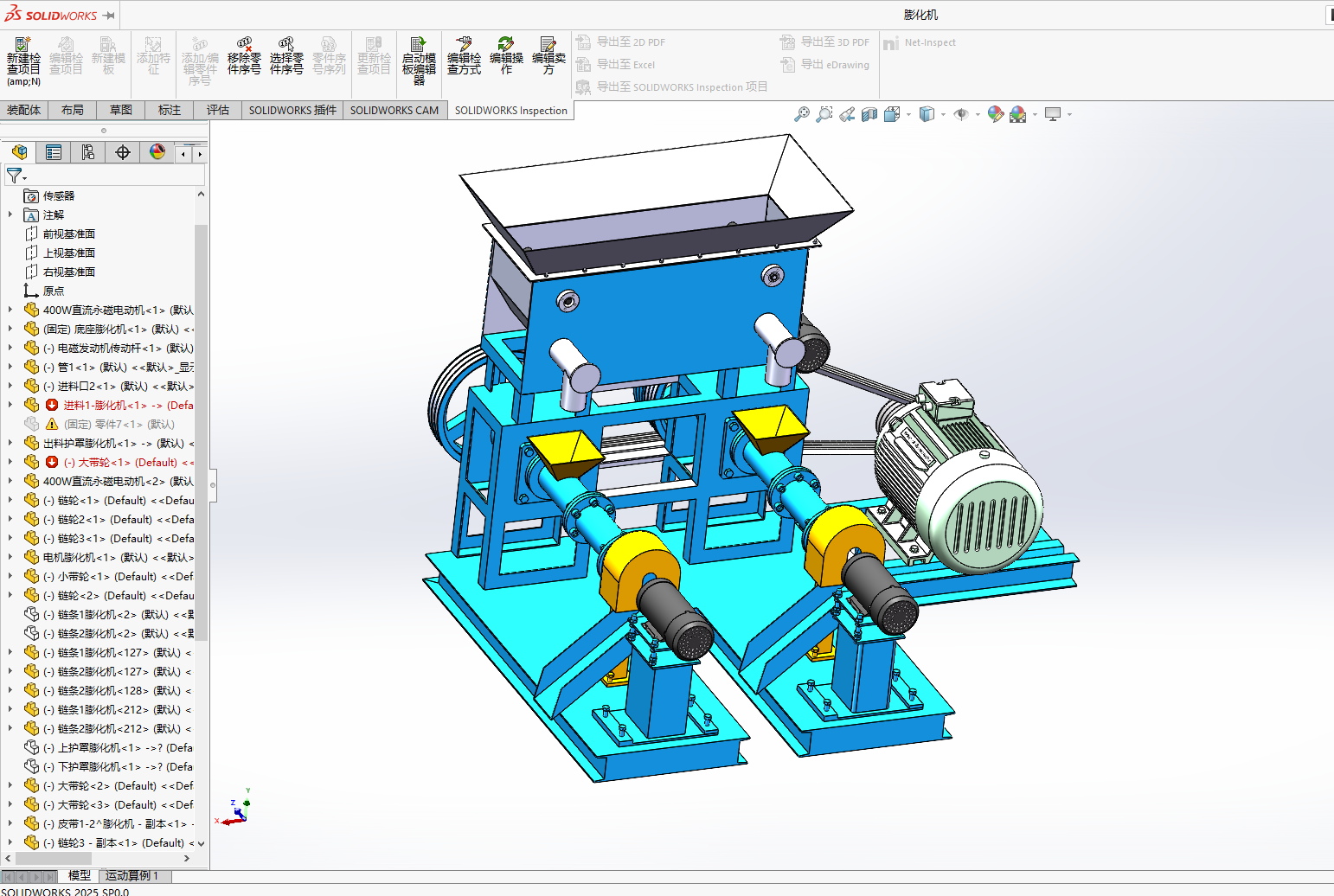
Task: Click Hide/Show Items eye icon
Action: click(x=961, y=114)
